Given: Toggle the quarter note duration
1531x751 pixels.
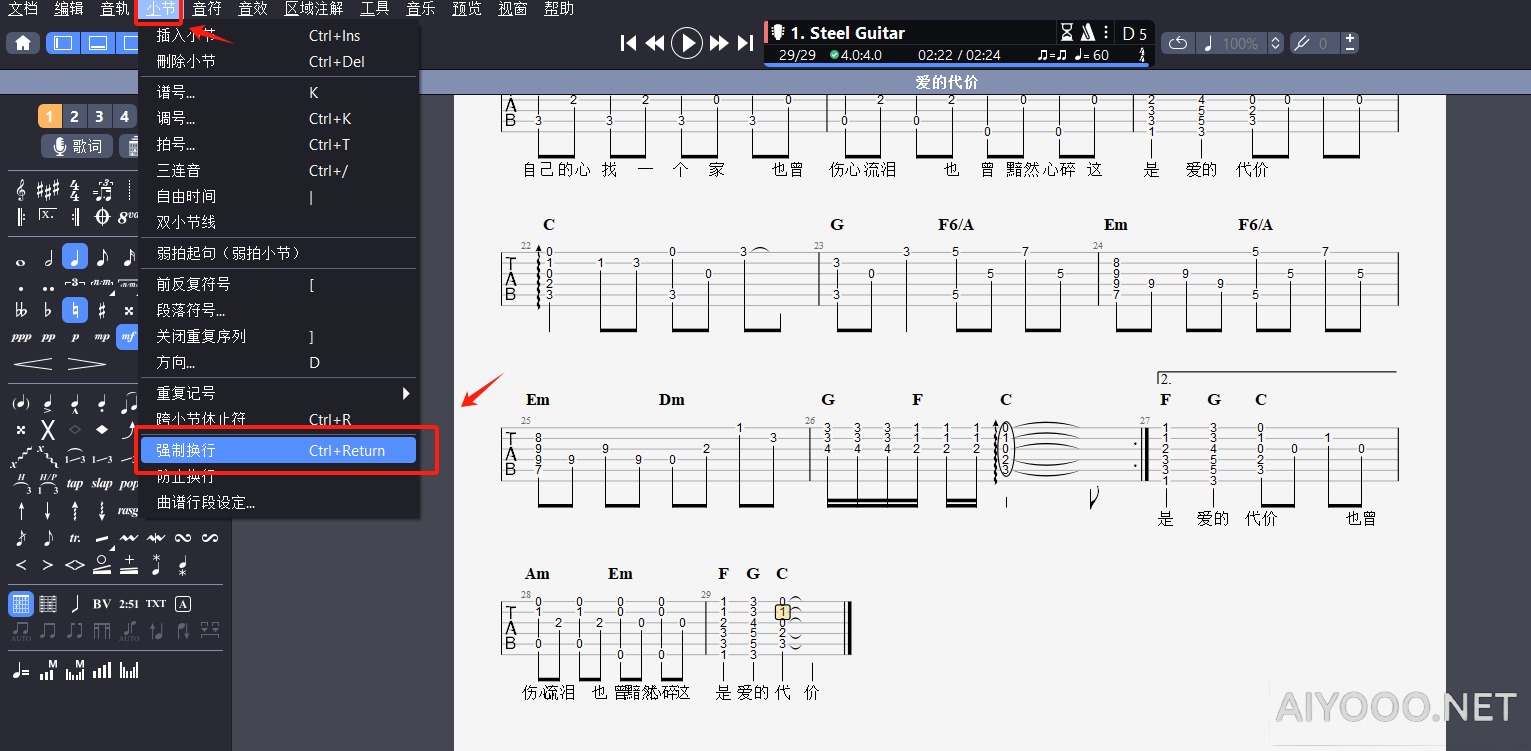Looking at the screenshot, I should pyautogui.click(x=75, y=258).
